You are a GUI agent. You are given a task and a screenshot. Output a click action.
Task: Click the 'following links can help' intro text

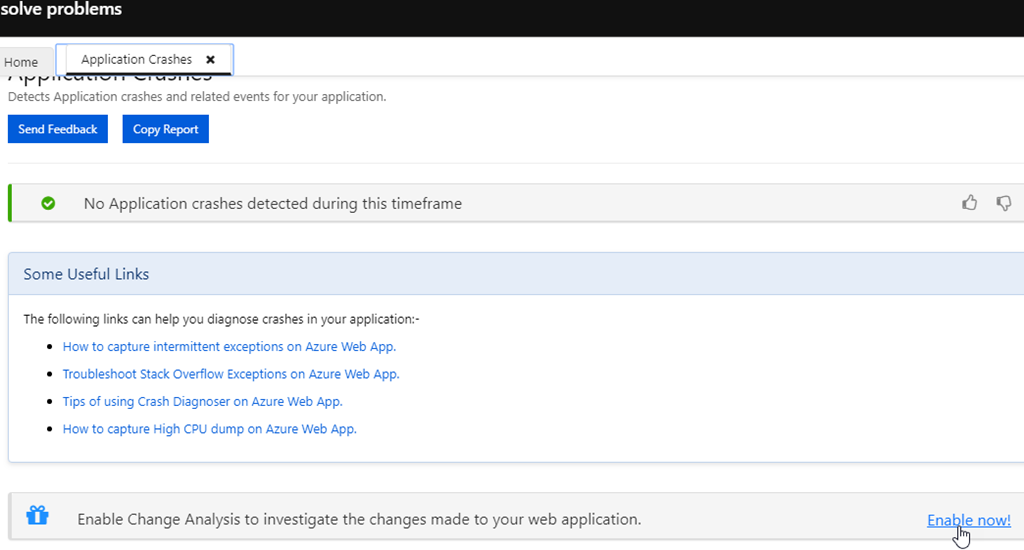point(221,320)
